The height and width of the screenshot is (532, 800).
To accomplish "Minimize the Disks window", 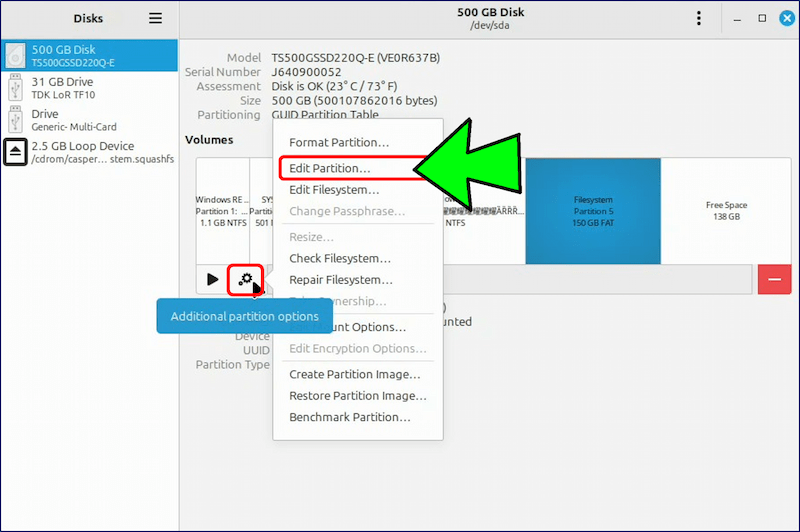I will coord(737,19).
